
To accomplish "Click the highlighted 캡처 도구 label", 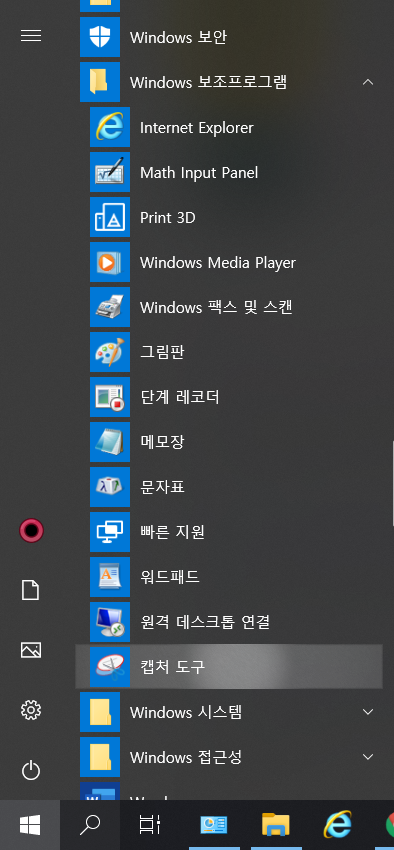I will tap(172, 667).
